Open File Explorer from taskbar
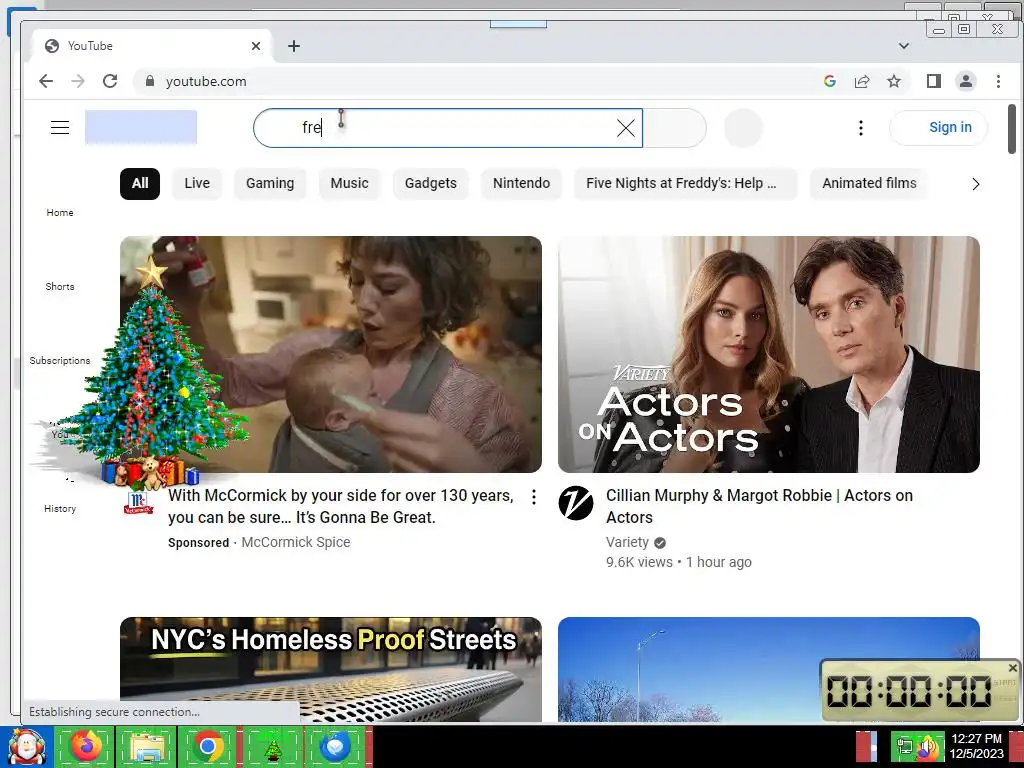Viewport: 1024px width, 768px height. point(146,747)
